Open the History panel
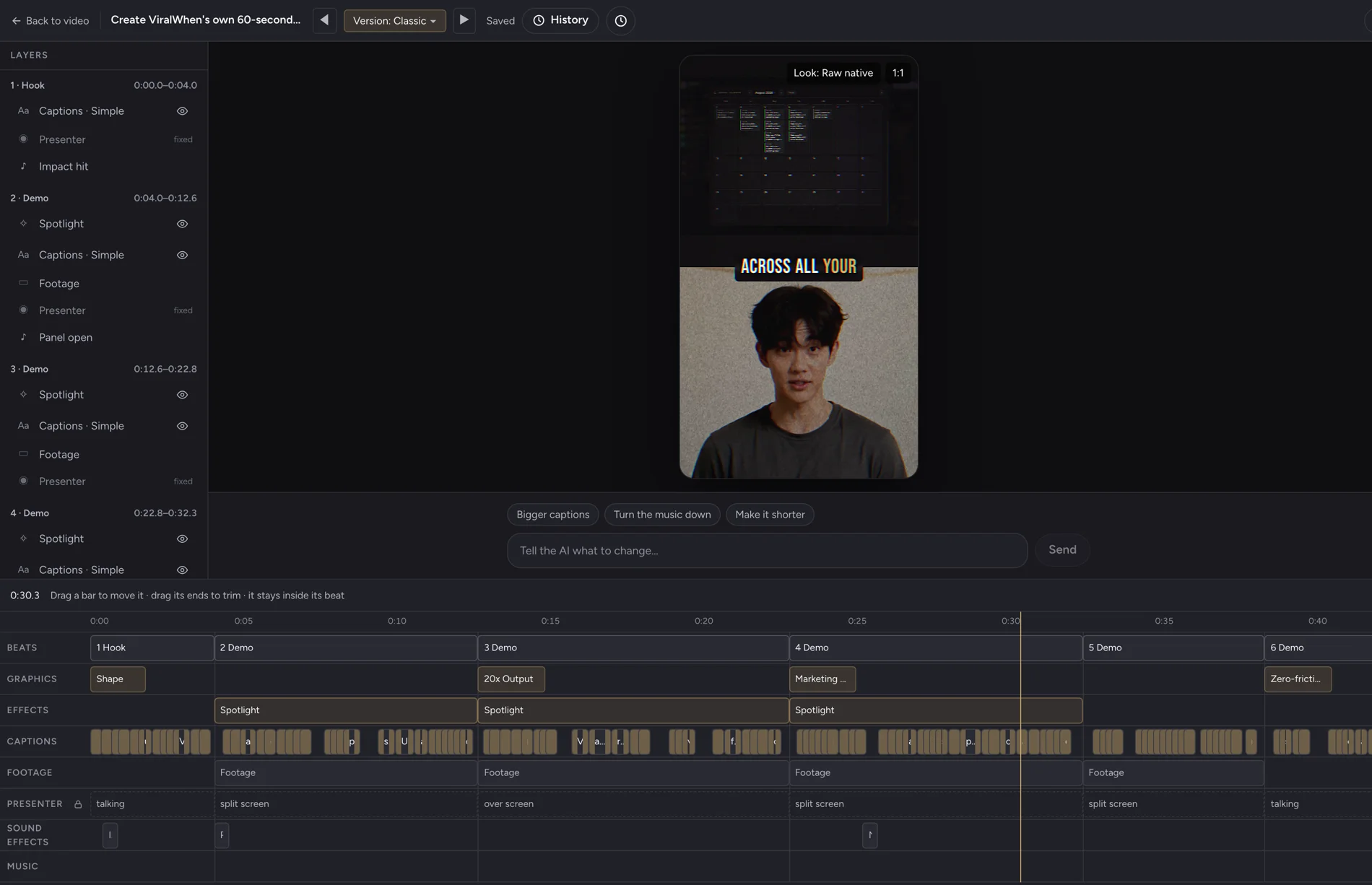This screenshot has height=885, width=1372. pyautogui.click(x=560, y=20)
